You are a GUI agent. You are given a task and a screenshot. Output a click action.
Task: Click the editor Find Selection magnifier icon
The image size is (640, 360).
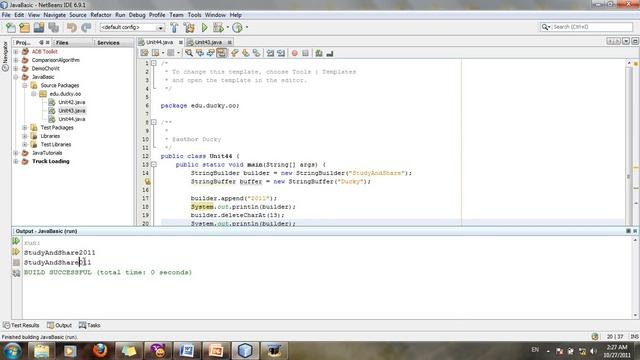189,53
